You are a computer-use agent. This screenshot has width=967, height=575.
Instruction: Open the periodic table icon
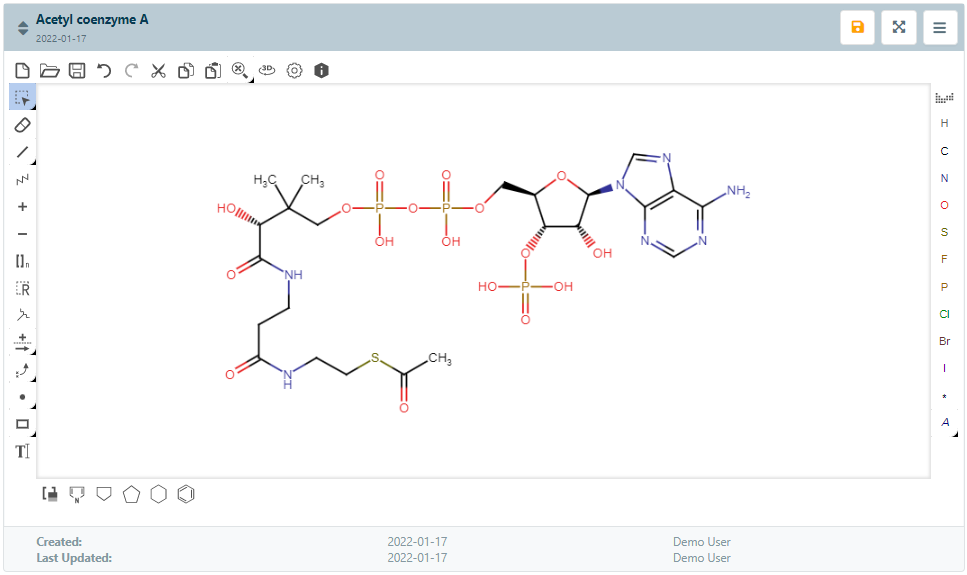[x=944, y=97]
